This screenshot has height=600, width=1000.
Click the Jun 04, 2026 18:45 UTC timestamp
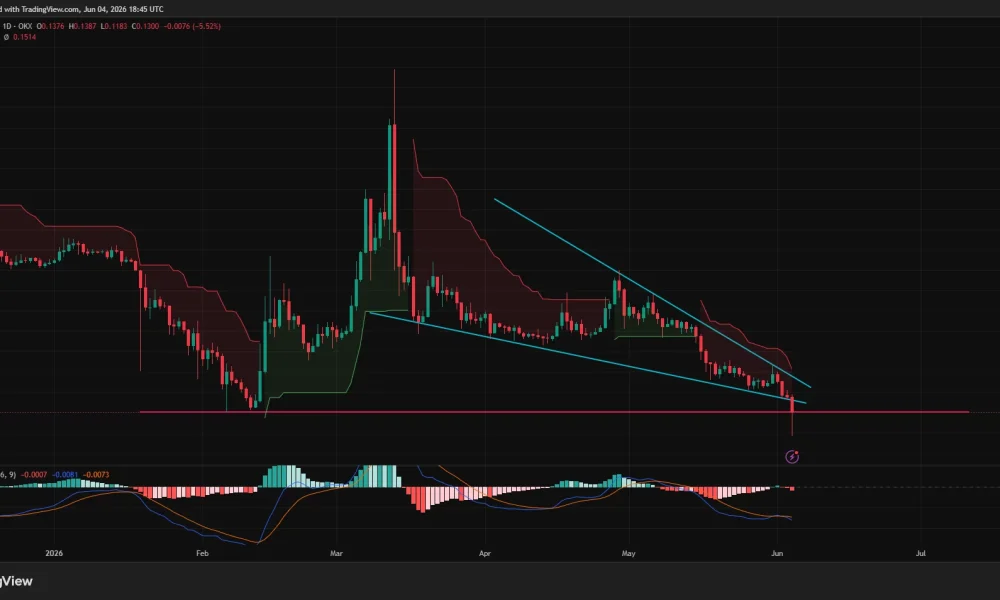(124, 9)
